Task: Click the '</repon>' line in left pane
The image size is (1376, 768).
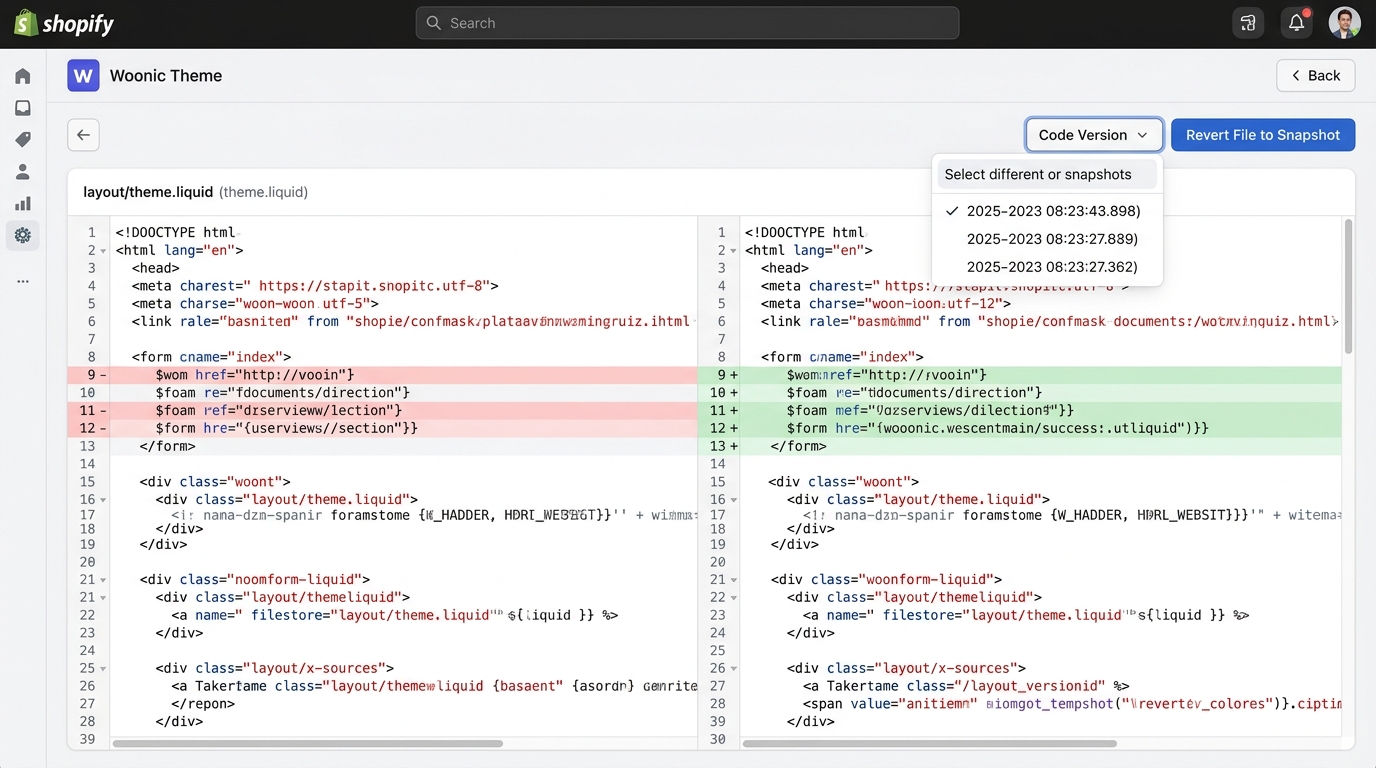Action: [203, 703]
